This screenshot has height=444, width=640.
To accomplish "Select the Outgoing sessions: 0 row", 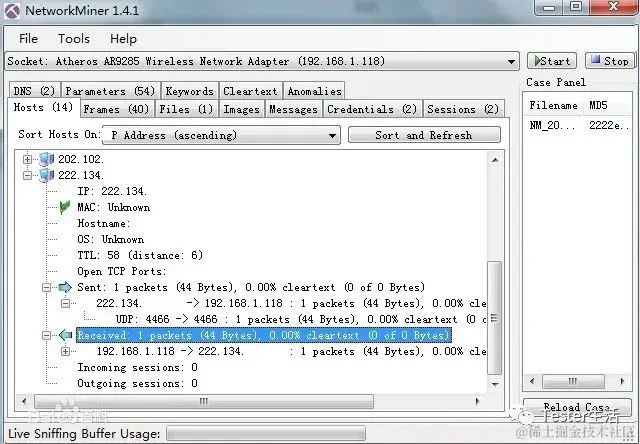I will click(138, 384).
